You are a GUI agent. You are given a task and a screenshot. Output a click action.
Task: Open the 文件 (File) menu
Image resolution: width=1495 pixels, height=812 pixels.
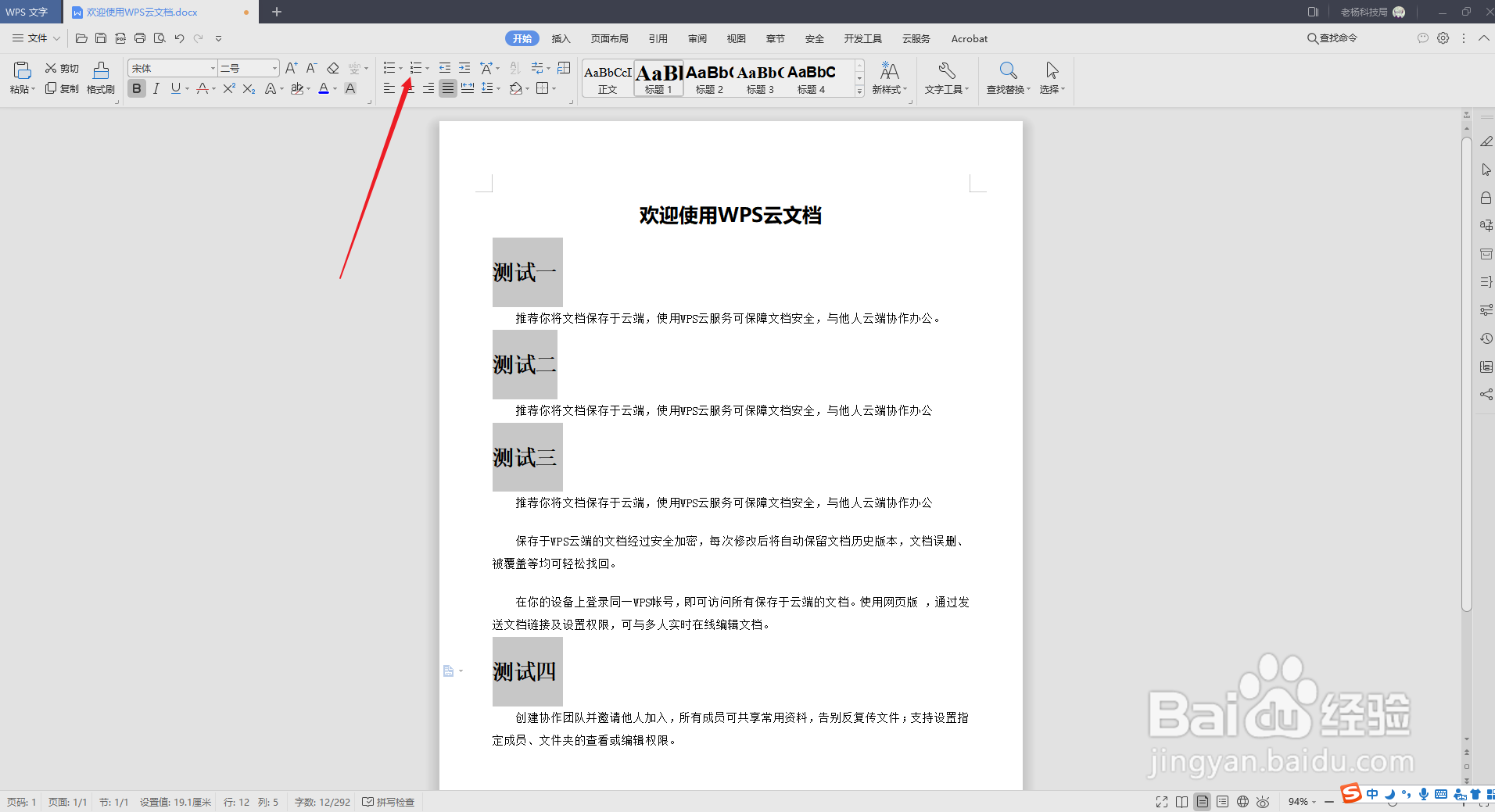[36, 38]
